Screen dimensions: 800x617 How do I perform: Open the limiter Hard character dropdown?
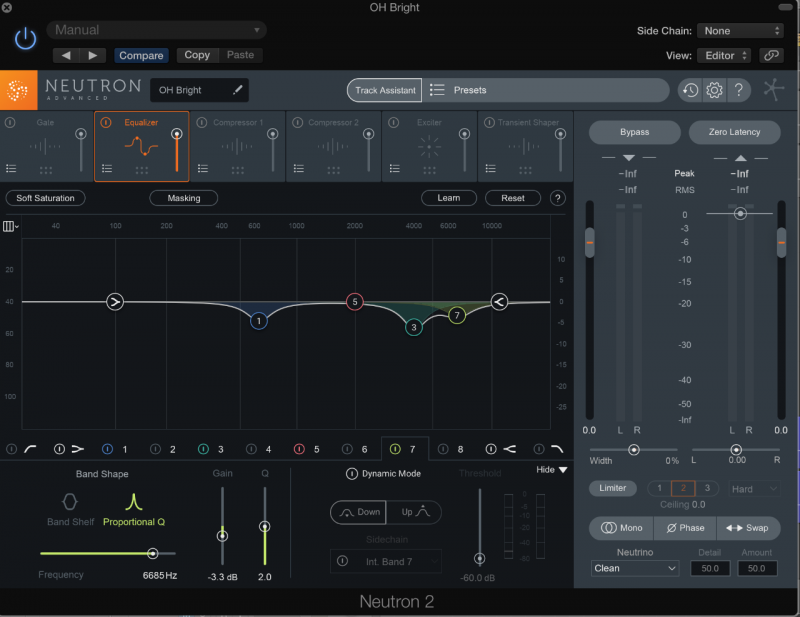tap(754, 489)
